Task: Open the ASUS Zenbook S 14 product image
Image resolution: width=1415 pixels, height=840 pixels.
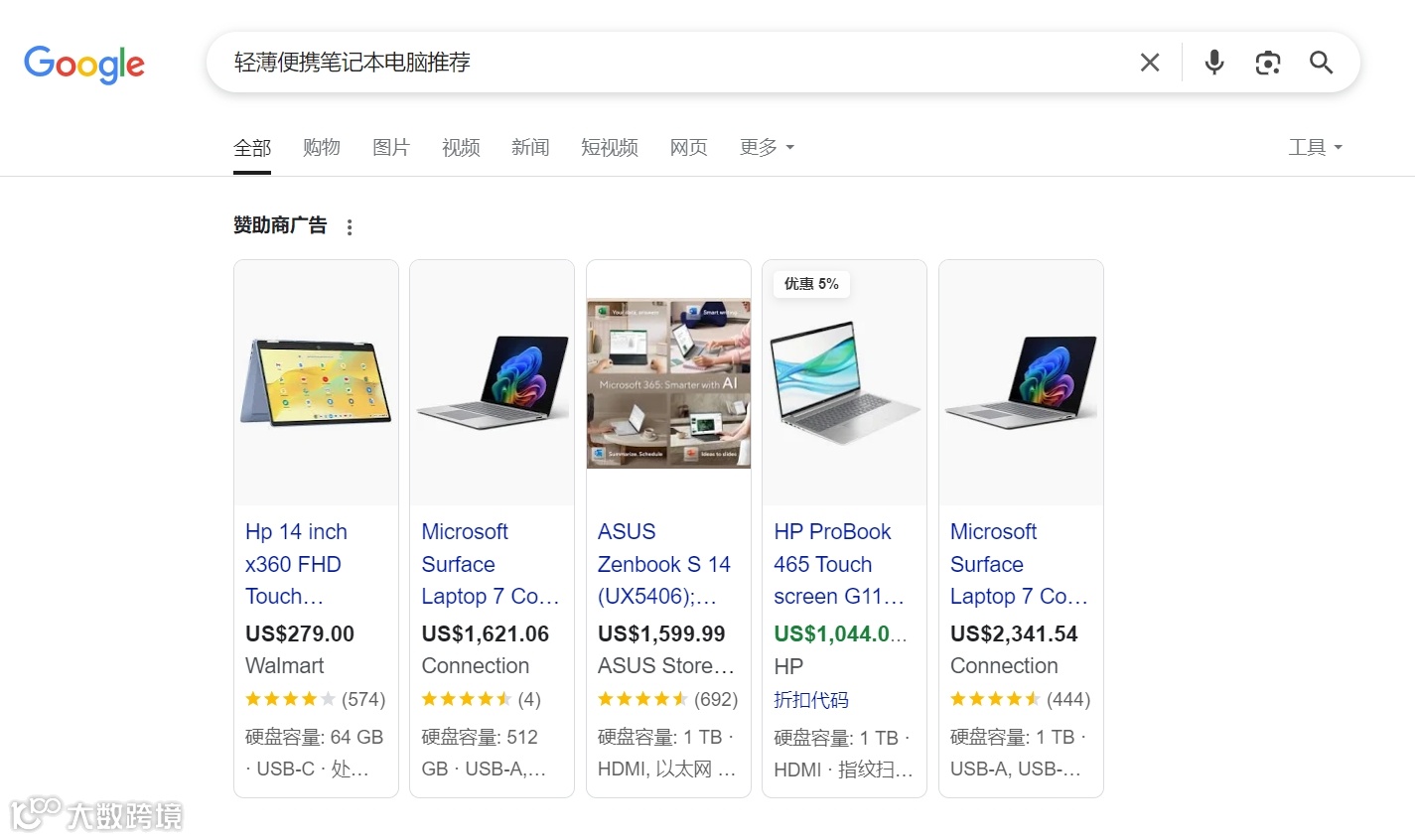Action: [x=668, y=383]
